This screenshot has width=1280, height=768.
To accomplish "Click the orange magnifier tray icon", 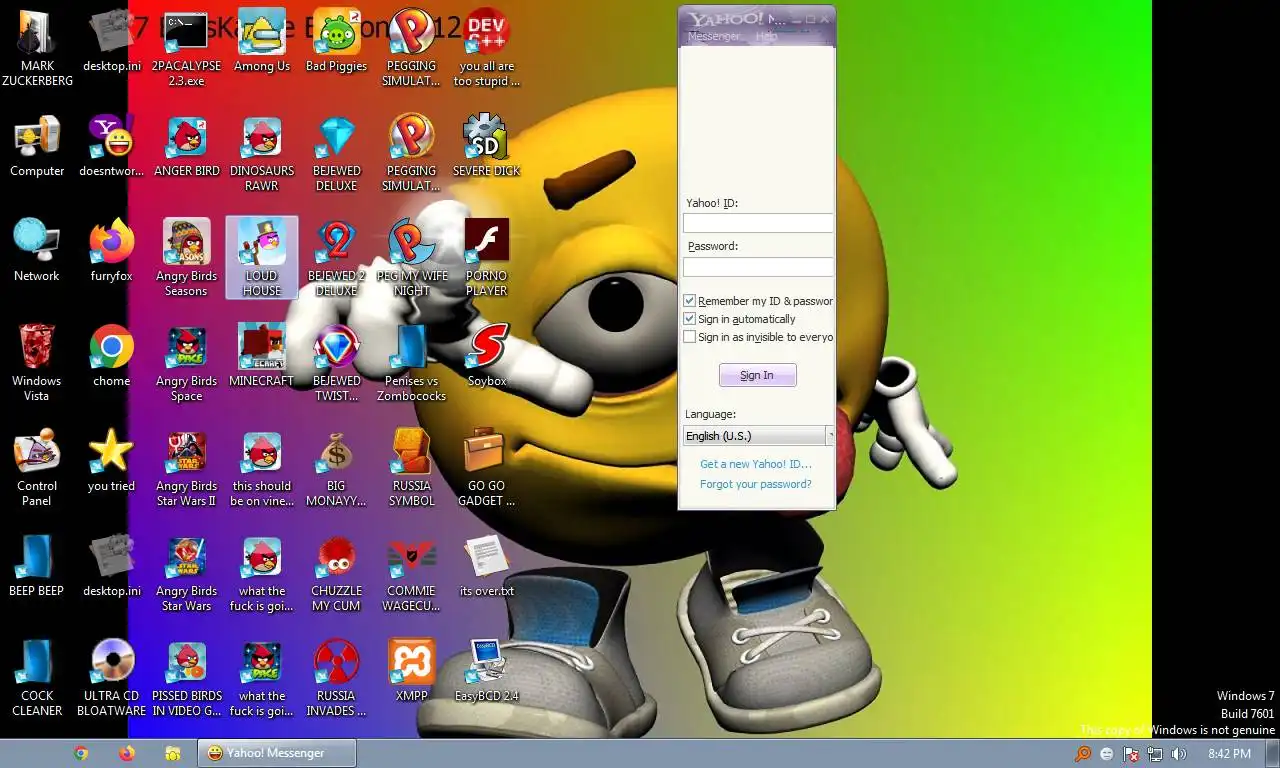I will pyautogui.click(x=1083, y=754).
